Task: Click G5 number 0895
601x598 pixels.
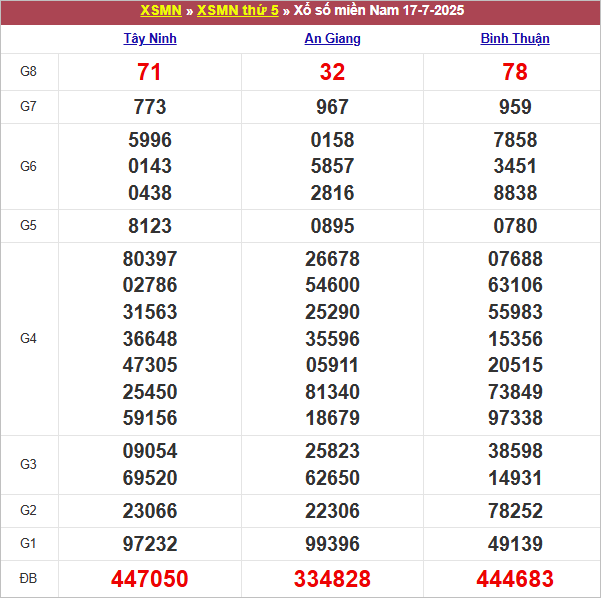Action: pos(332,226)
